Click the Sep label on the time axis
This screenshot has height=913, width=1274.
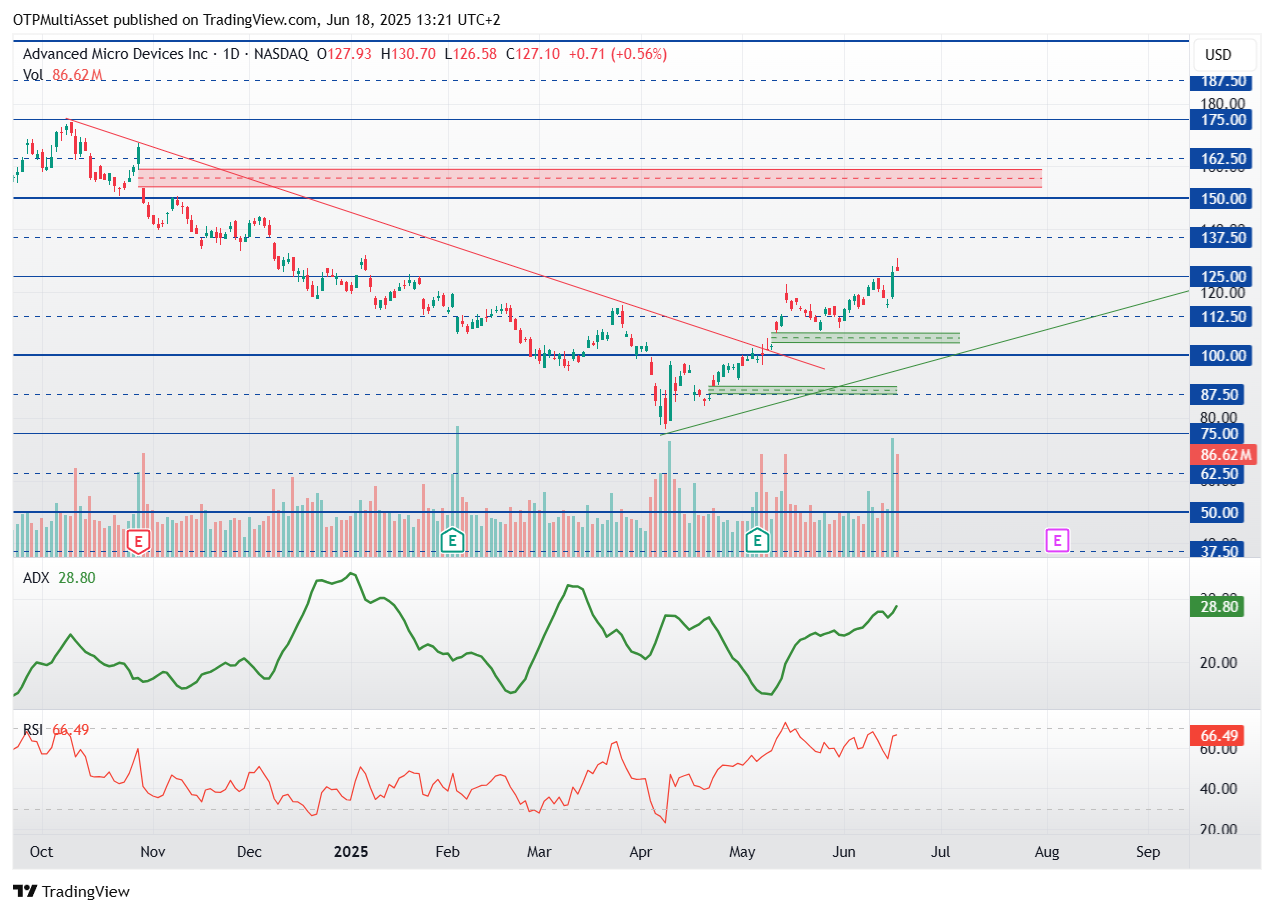click(1148, 852)
